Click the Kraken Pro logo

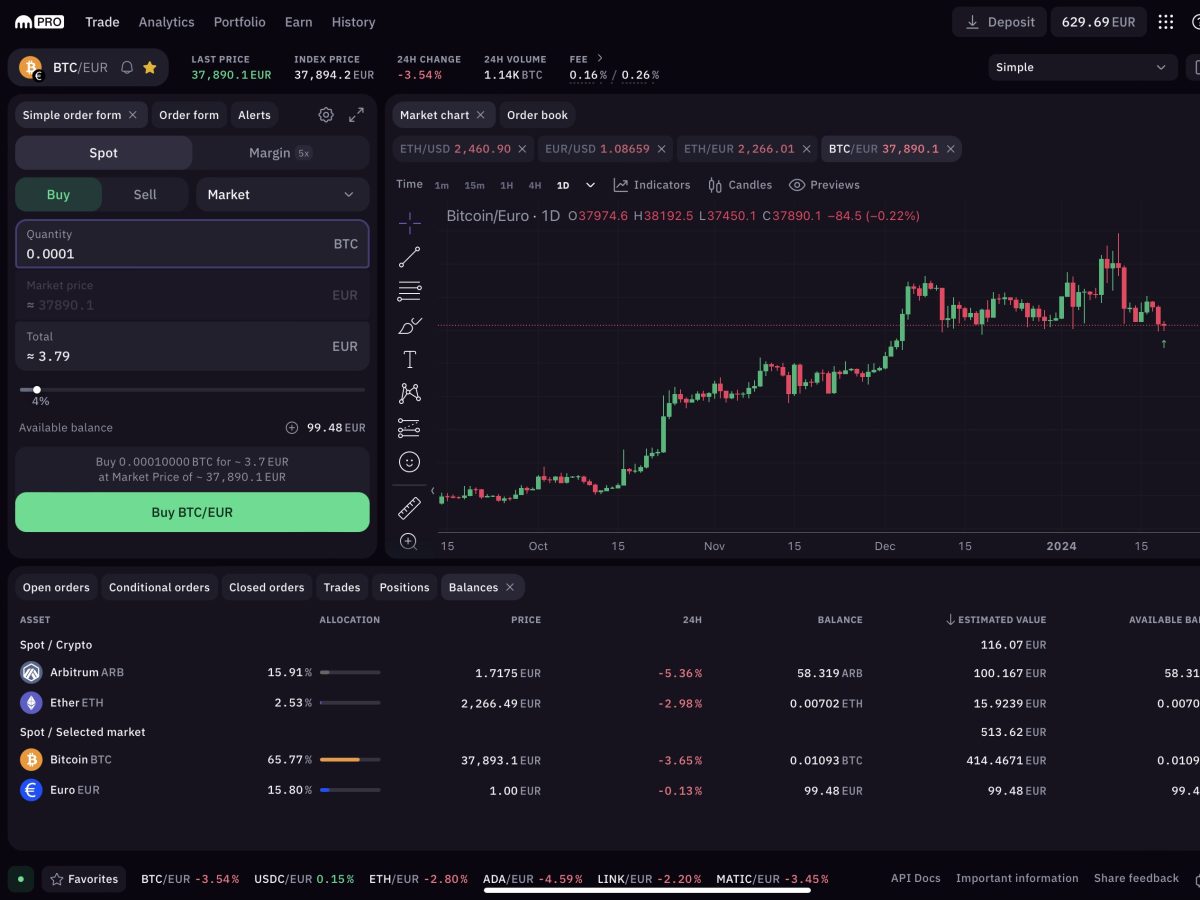(40, 22)
